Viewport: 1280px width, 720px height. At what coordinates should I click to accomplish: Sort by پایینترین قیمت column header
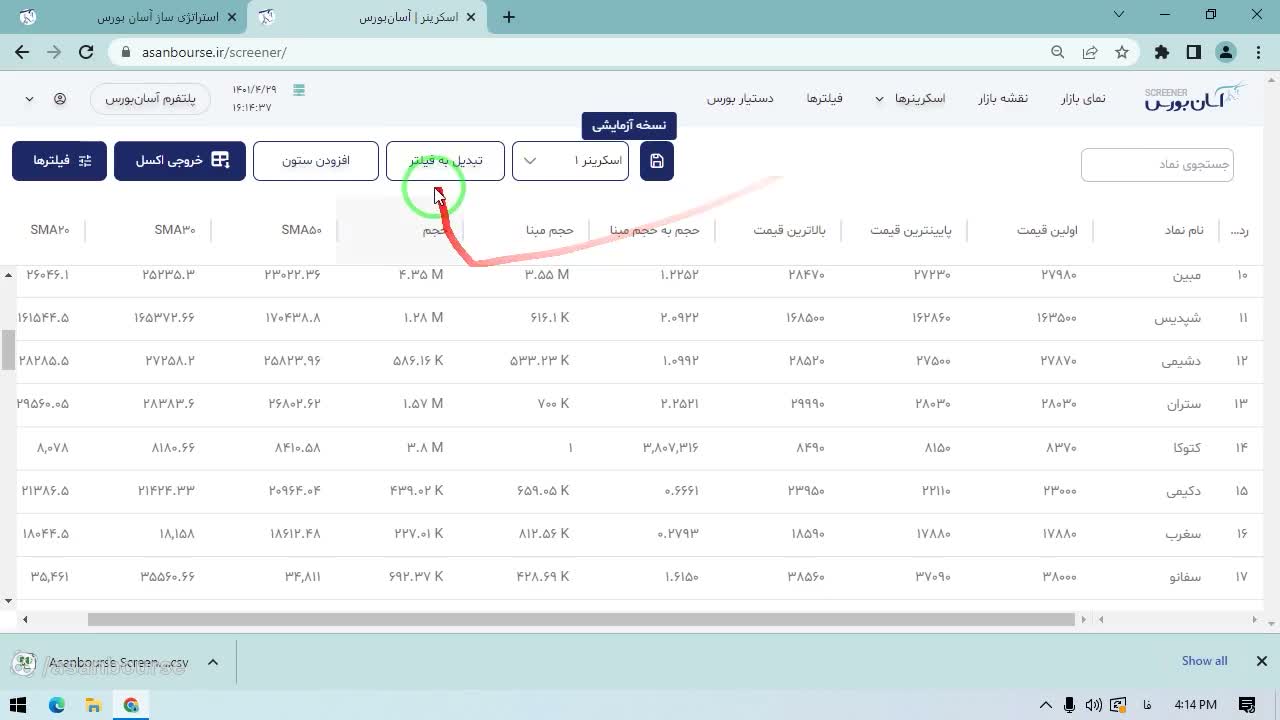click(911, 230)
